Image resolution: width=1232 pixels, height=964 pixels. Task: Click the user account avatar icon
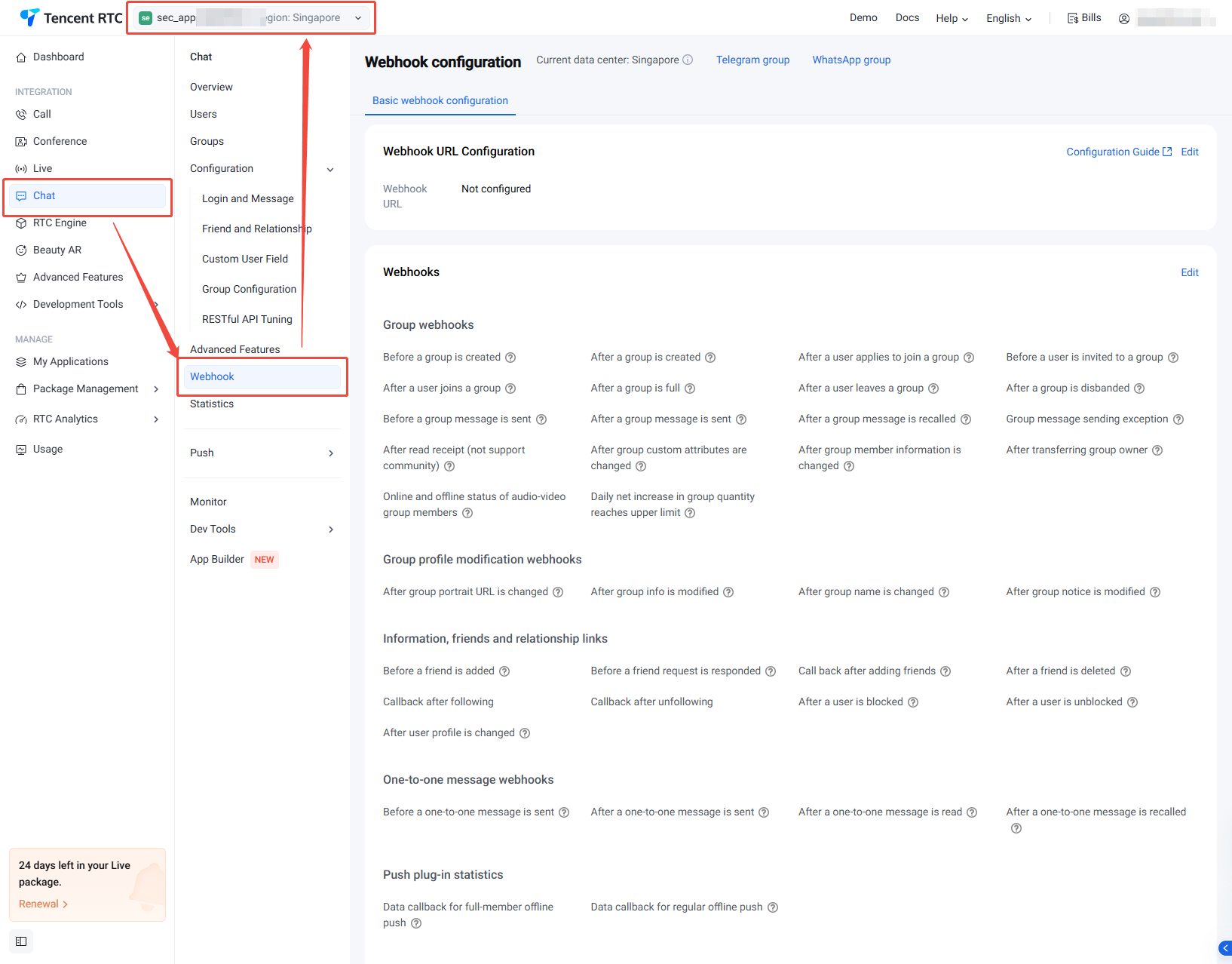click(x=1123, y=19)
